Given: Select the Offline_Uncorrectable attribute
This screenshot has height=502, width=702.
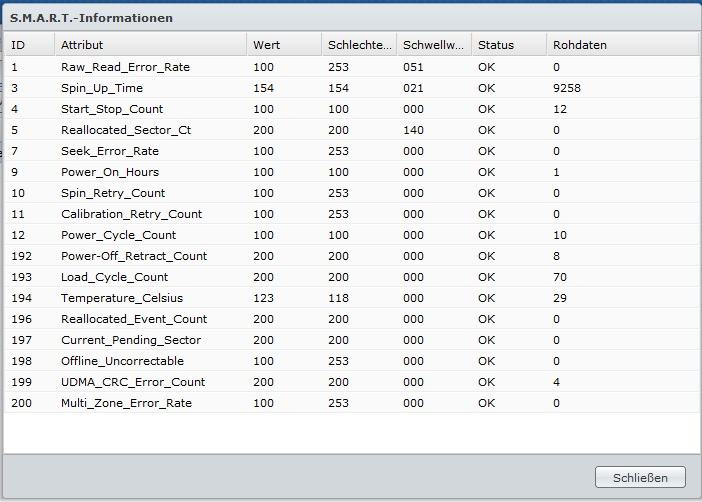Looking at the screenshot, I should pos(122,361).
